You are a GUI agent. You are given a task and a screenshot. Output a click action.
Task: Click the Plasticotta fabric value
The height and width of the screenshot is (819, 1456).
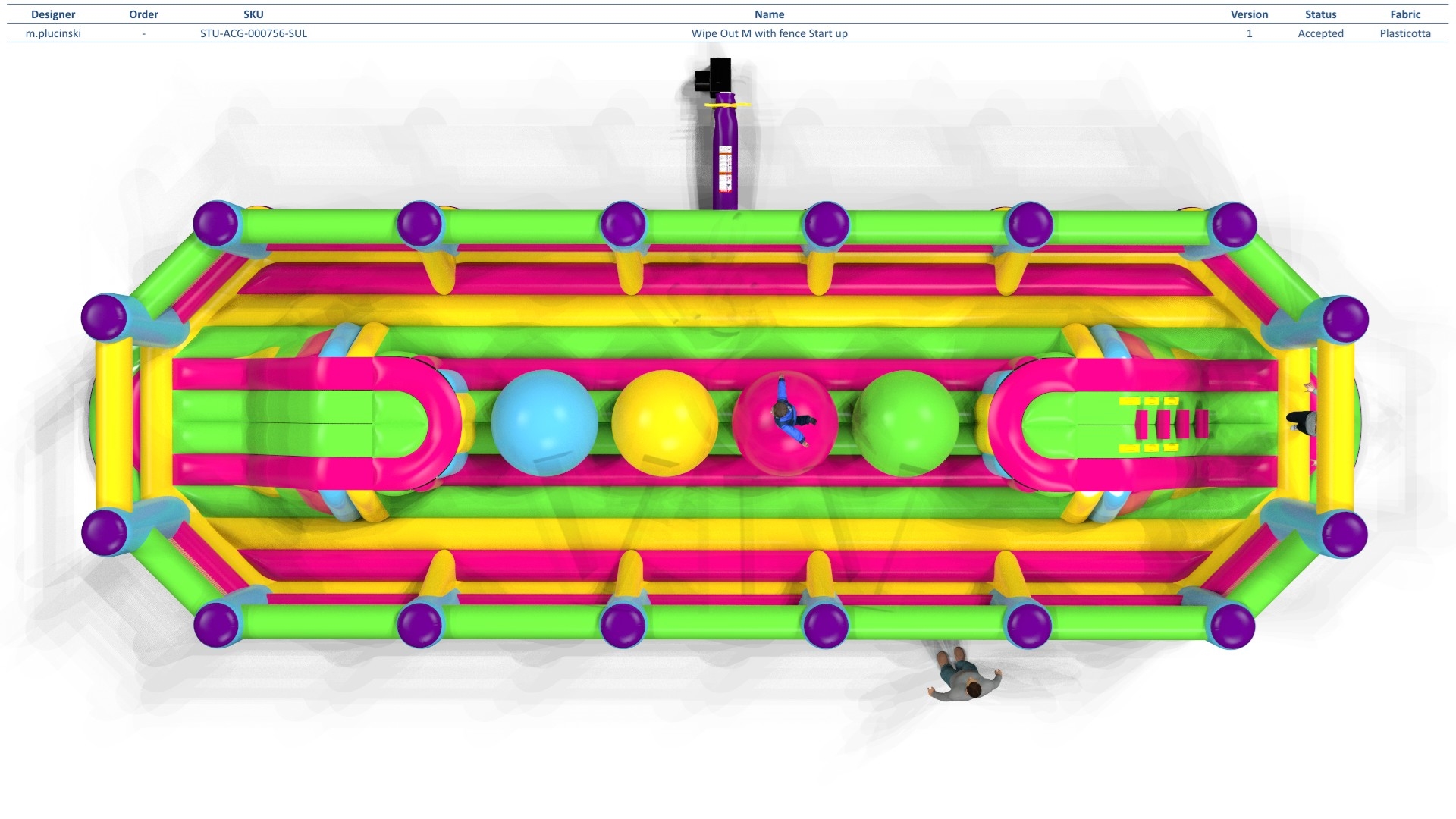(1405, 33)
